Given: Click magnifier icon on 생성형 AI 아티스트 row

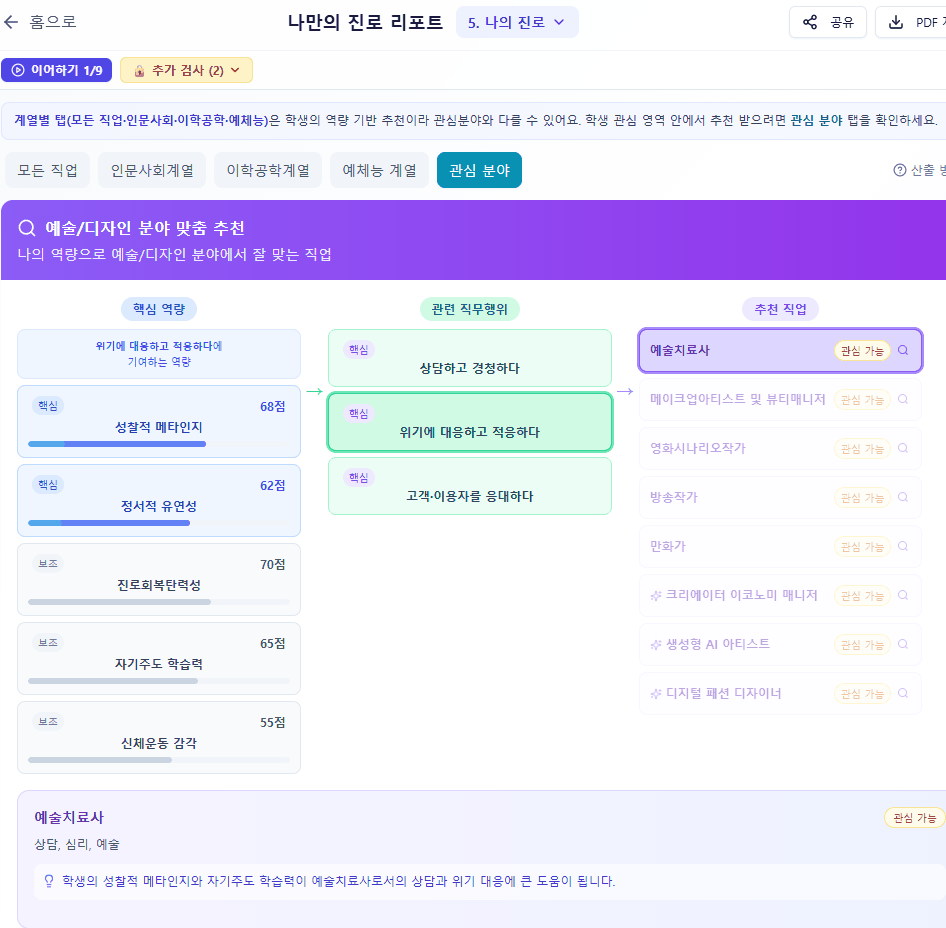Looking at the screenshot, I should [903, 644].
